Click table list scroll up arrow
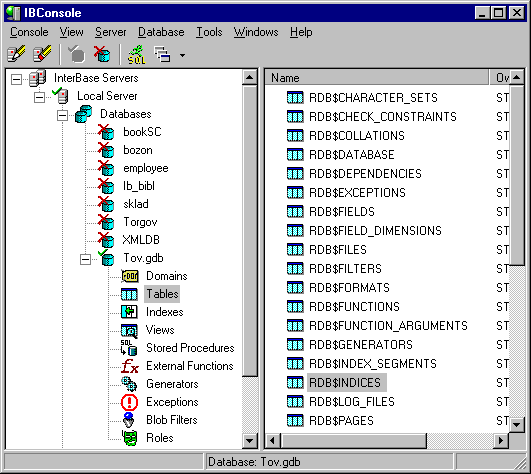The height and width of the screenshot is (474, 531). point(517,78)
